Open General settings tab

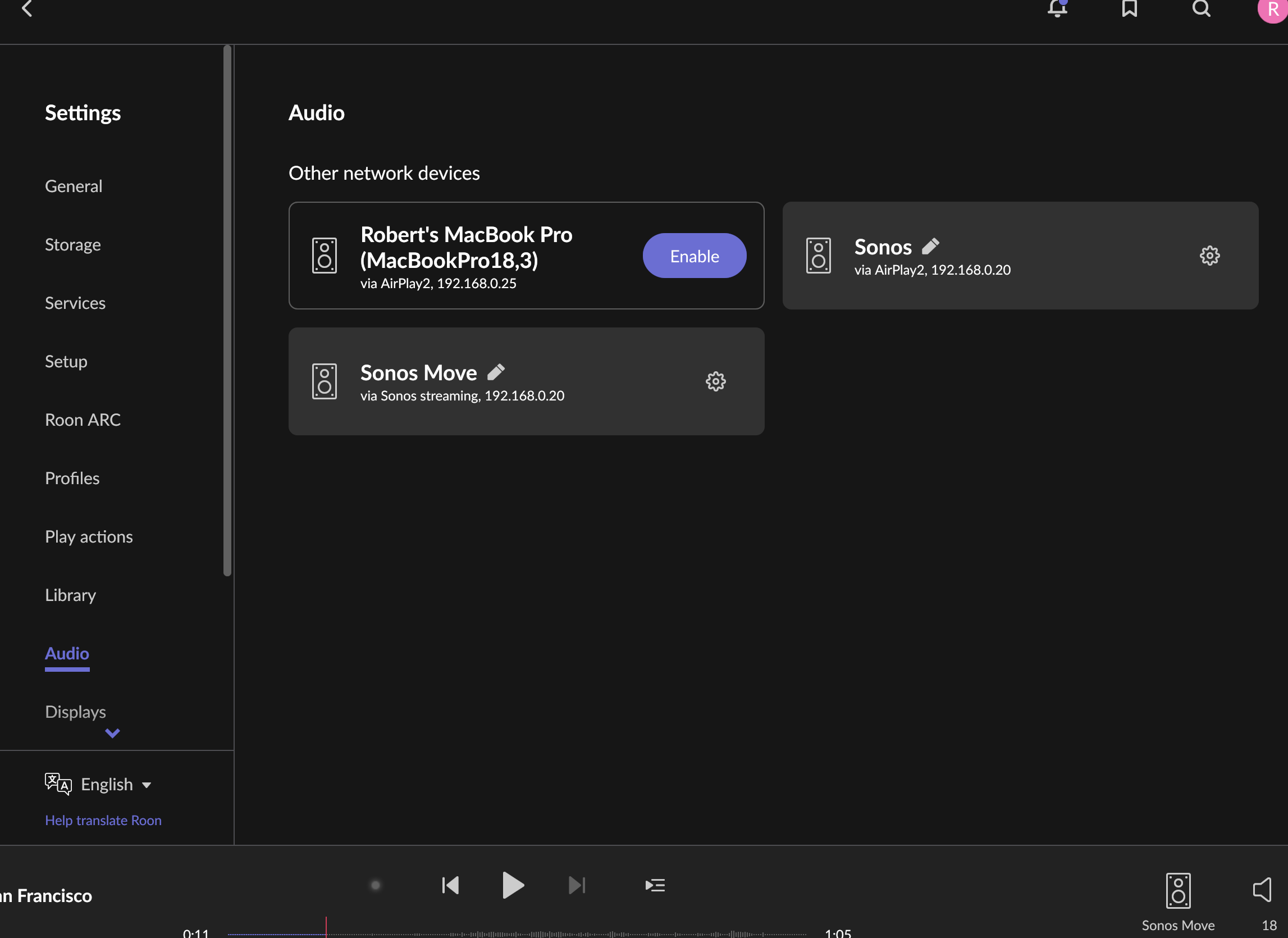[x=74, y=186]
